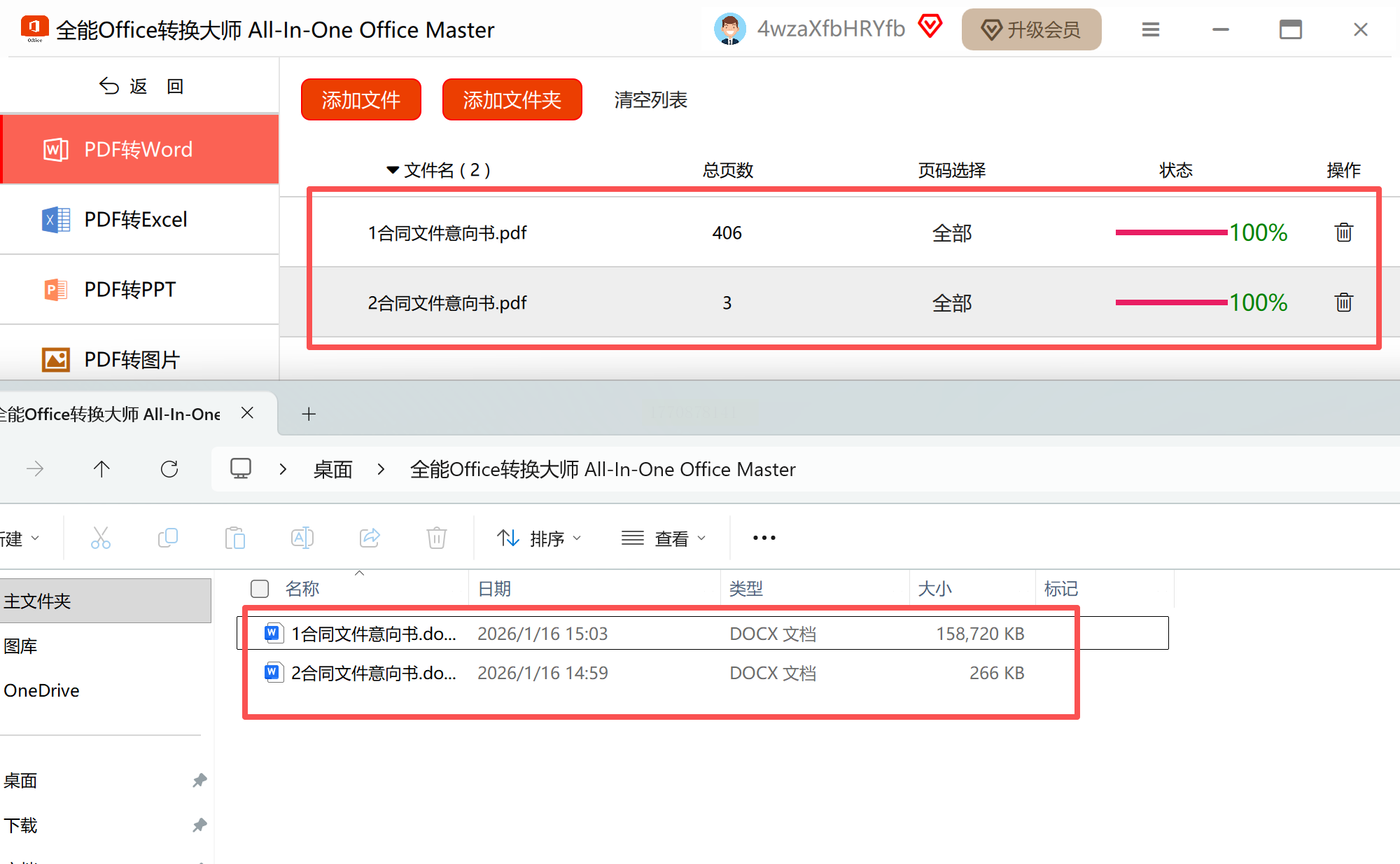Delete 1合同文件意向书.pdf with trash icon
This screenshot has height=864, width=1400.
[1343, 232]
